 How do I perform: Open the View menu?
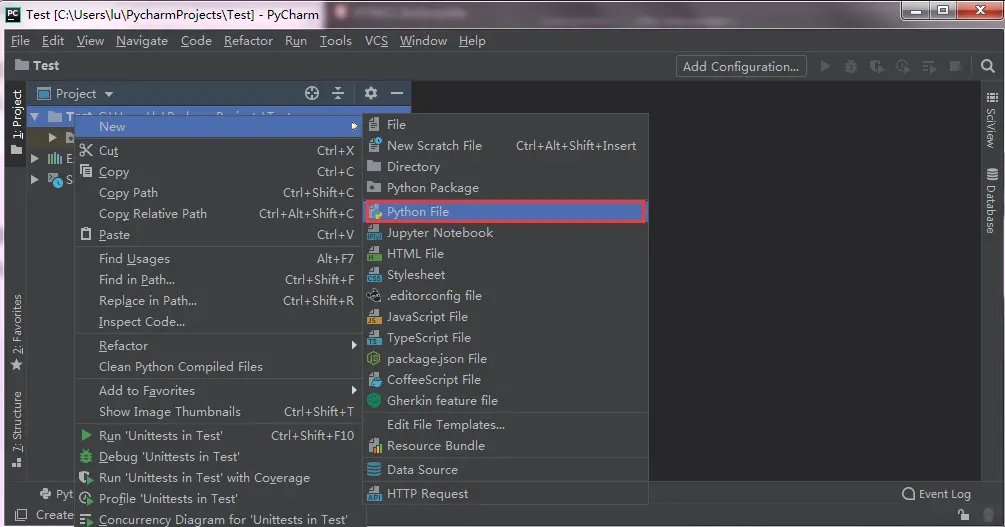click(90, 40)
